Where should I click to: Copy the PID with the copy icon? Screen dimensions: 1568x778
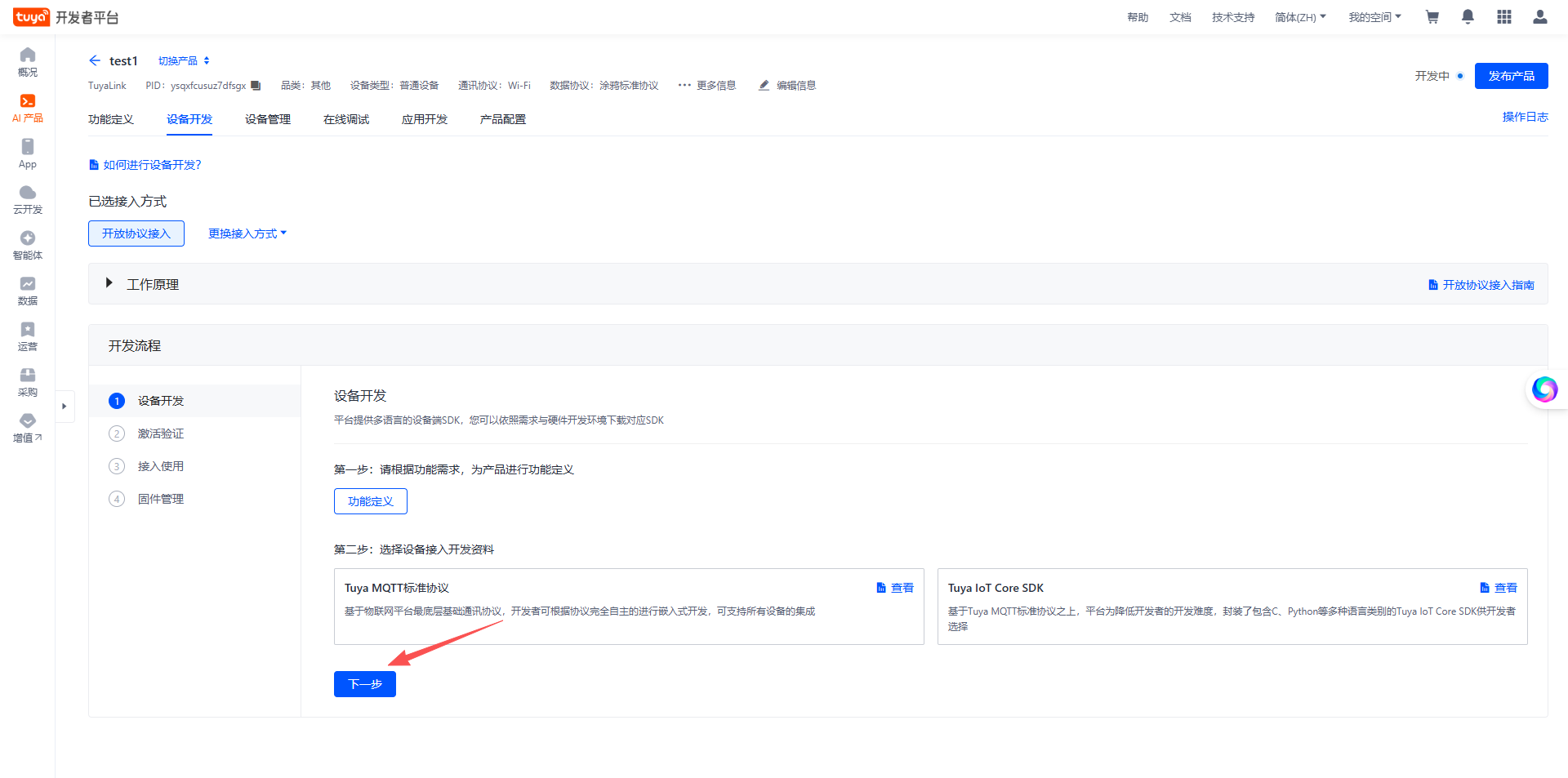click(256, 86)
